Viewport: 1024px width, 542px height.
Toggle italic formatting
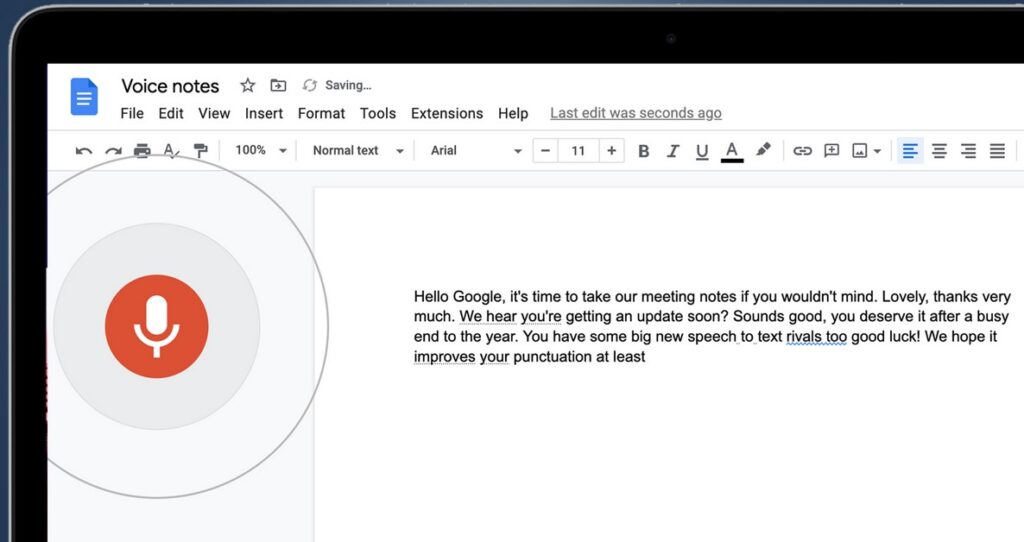(x=673, y=151)
